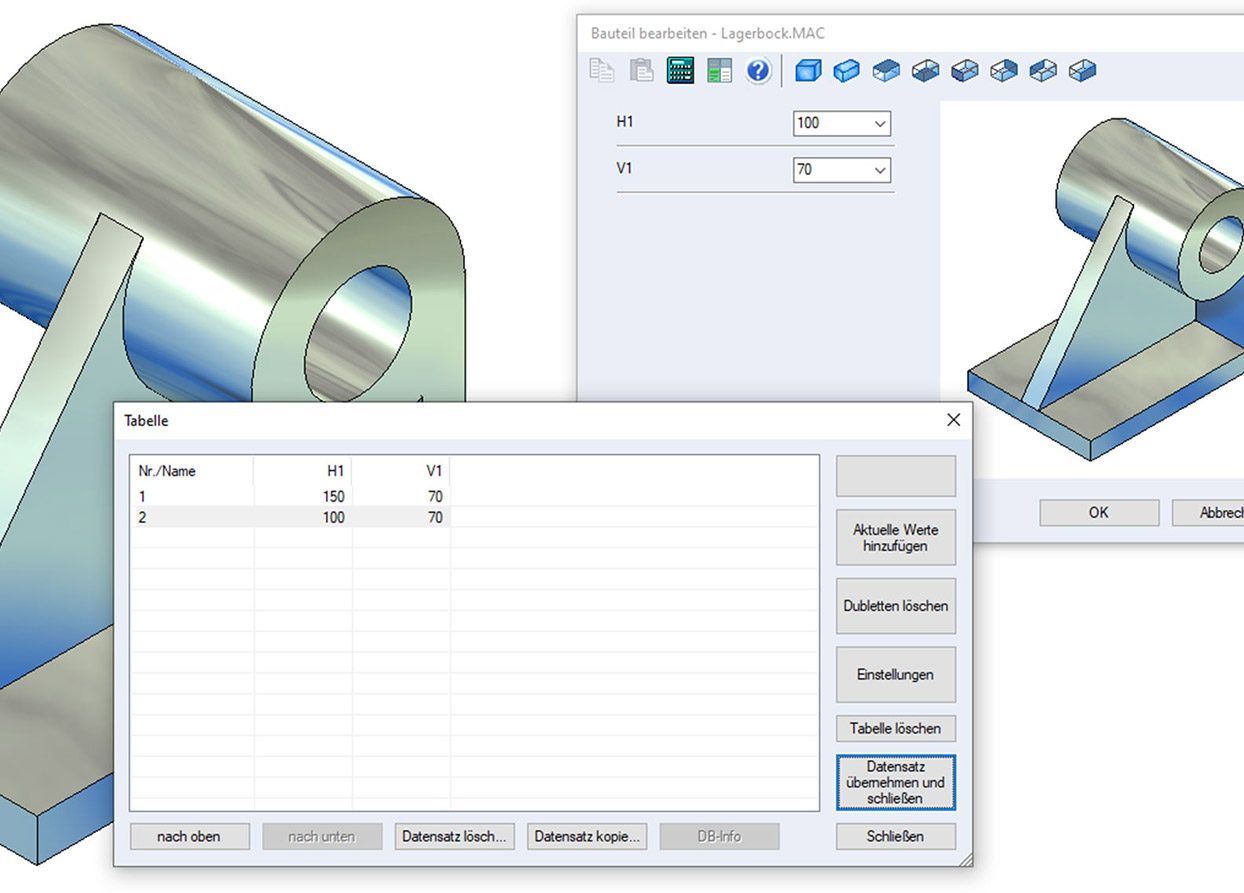Click Tabelle löschen button
The image size is (1244, 893).
point(896,728)
